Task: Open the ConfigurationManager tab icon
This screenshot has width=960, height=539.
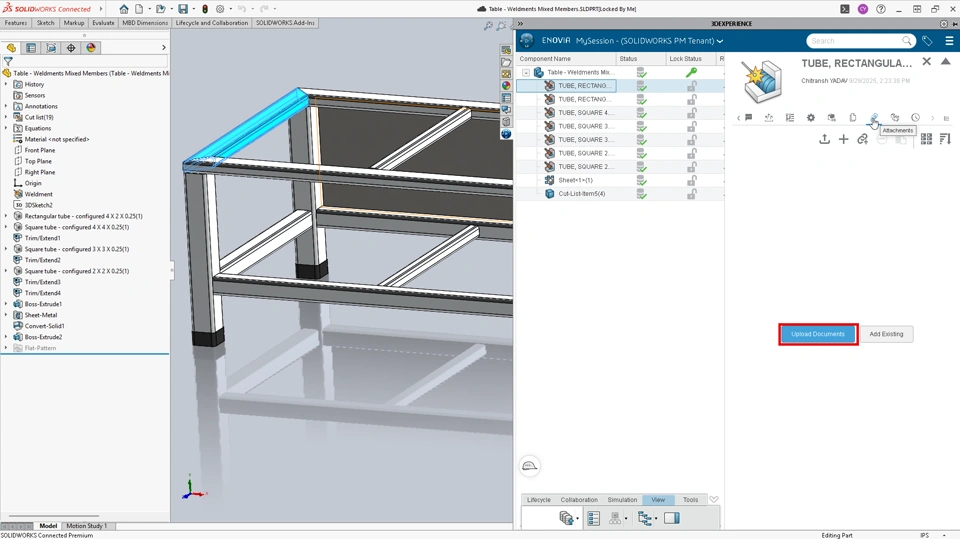Action: coord(51,48)
